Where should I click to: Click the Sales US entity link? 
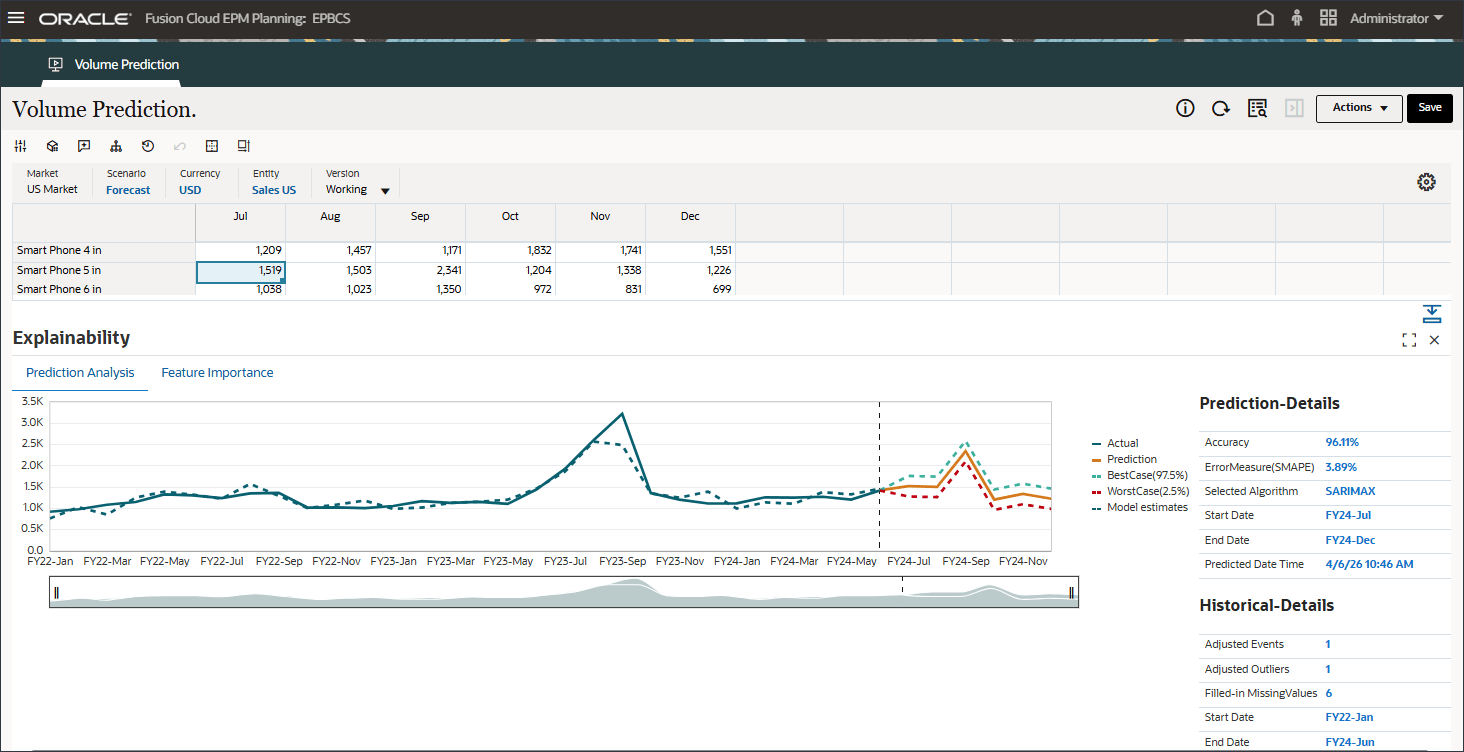(274, 190)
